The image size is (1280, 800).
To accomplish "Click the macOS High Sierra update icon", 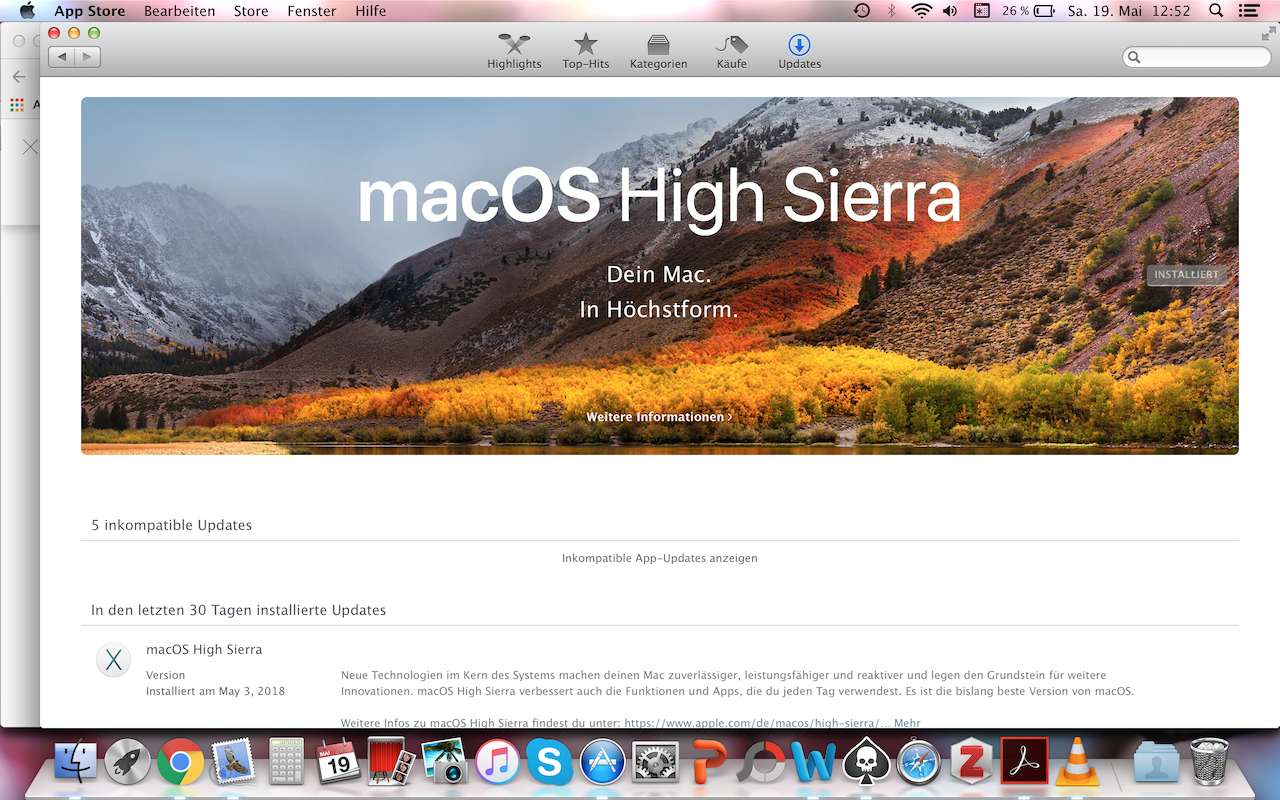I will (114, 659).
